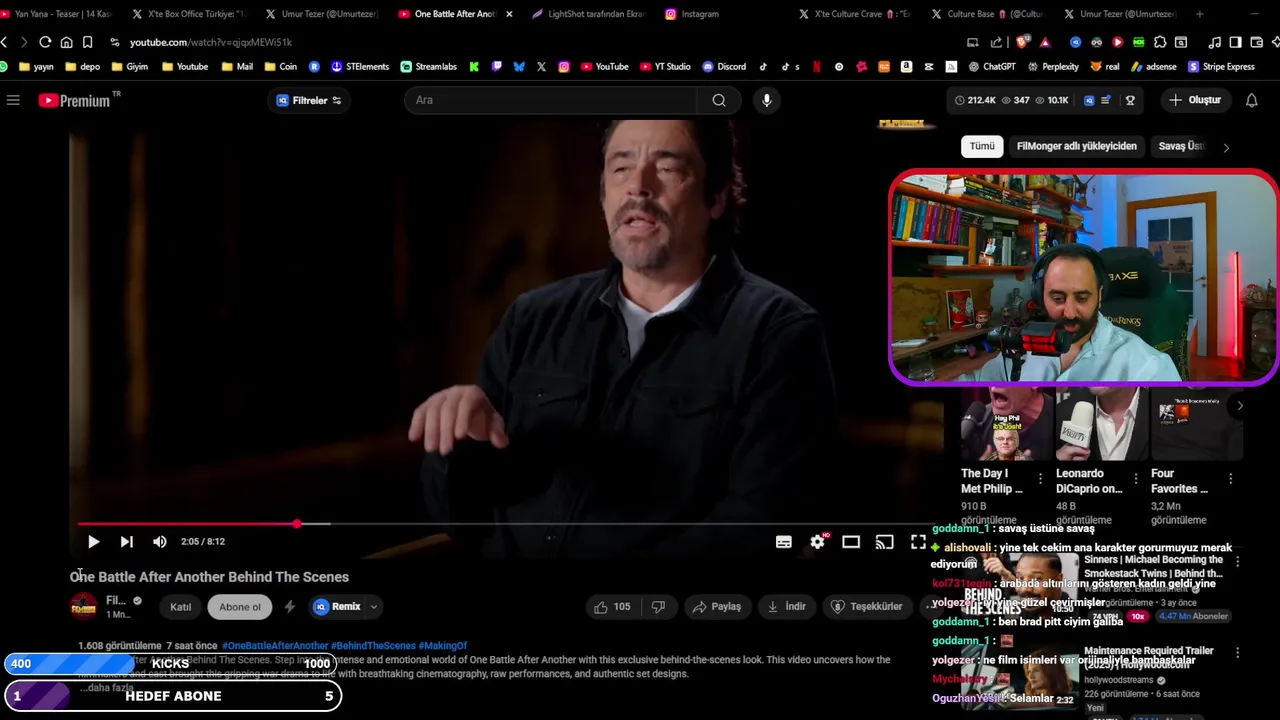Open the Perplexity bookmark
This screenshot has height=720, width=1280.
coord(1052,67)
